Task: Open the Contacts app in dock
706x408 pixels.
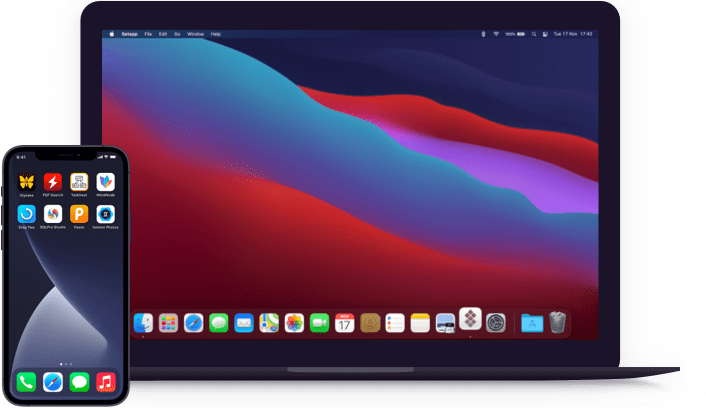Action: coord(370,323)
